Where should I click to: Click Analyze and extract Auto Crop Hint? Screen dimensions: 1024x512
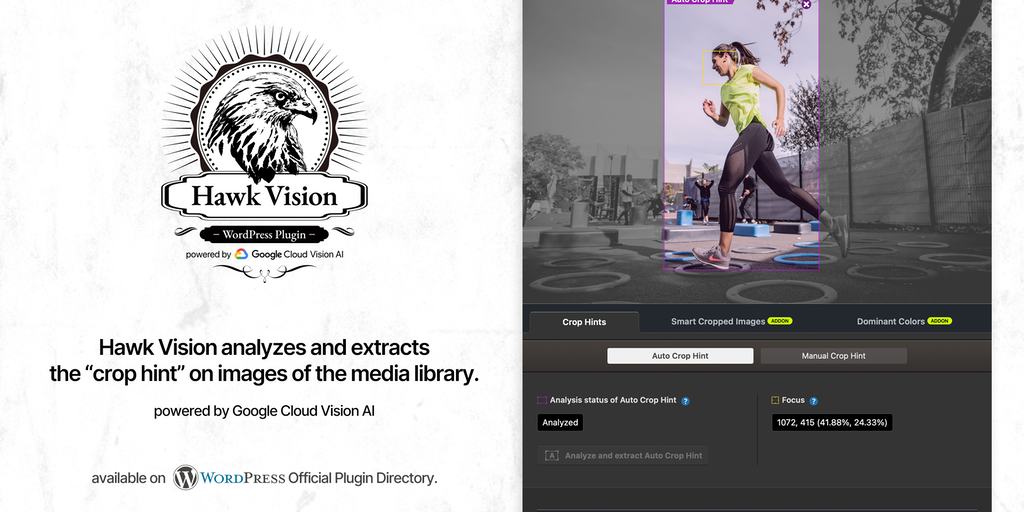point(622,455)
